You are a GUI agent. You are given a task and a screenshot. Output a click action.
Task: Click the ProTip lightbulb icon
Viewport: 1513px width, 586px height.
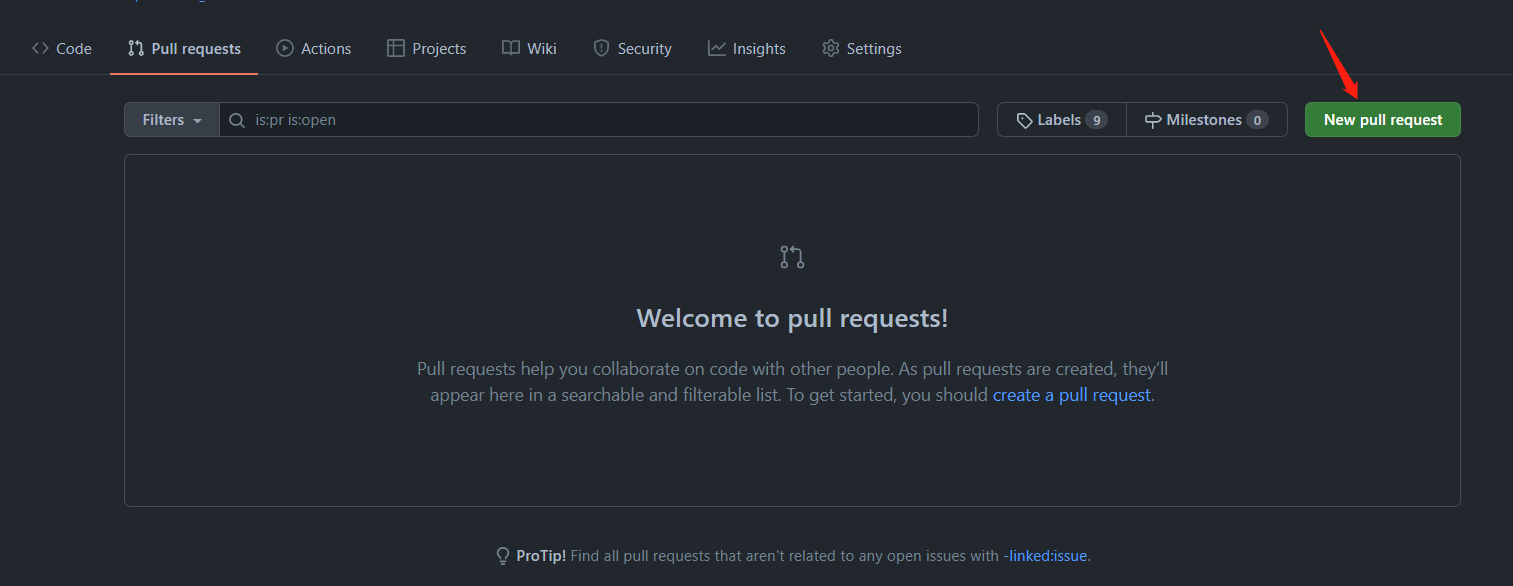click(503, 556)
